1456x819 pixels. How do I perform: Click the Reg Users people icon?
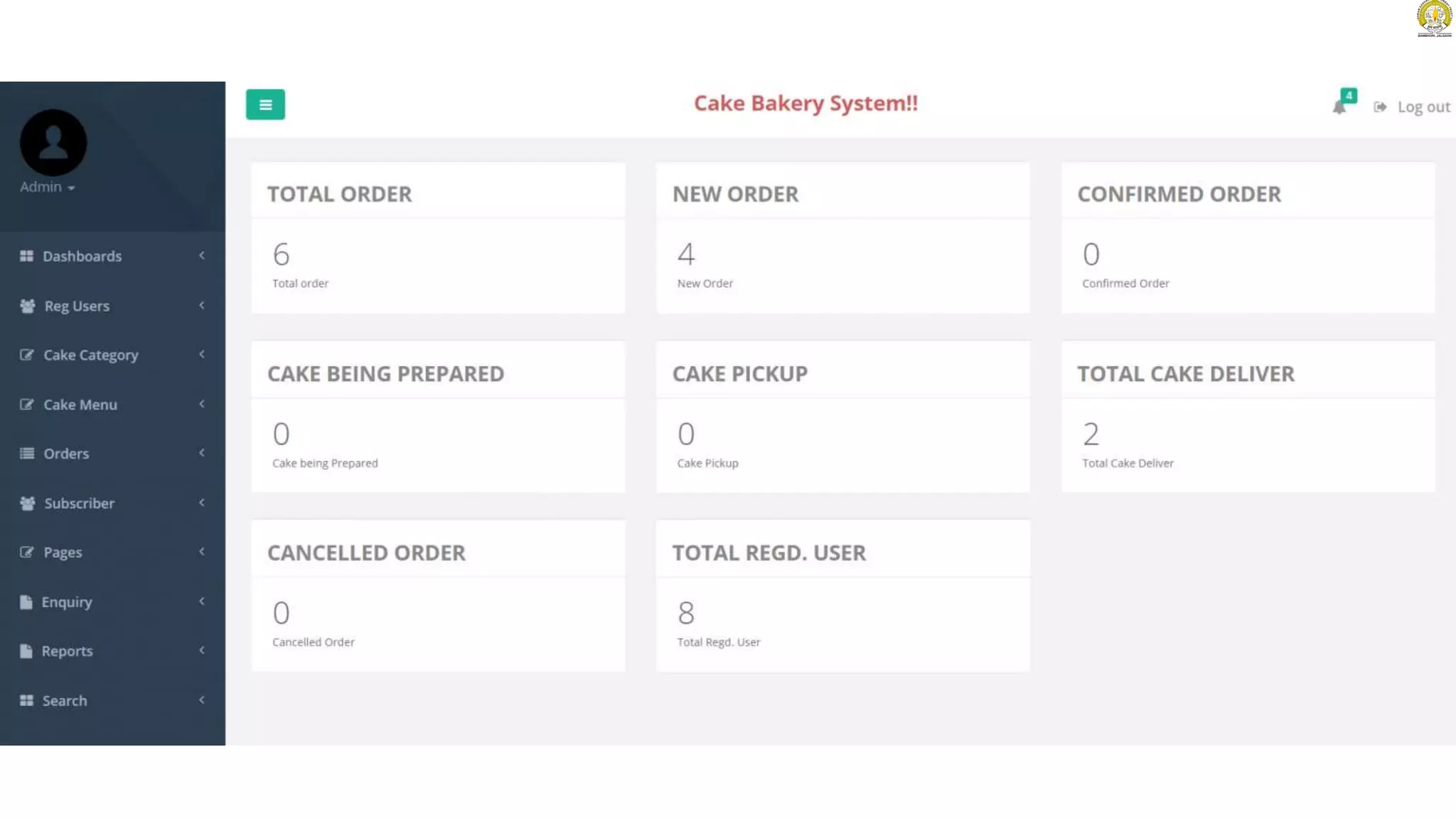click(x=27, y=306)
